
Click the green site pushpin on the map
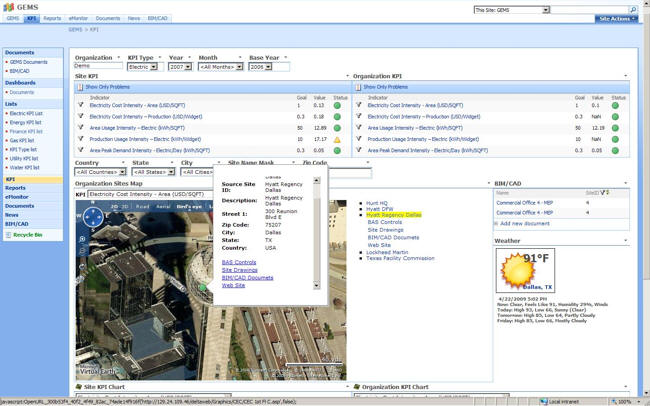[202, 287]
